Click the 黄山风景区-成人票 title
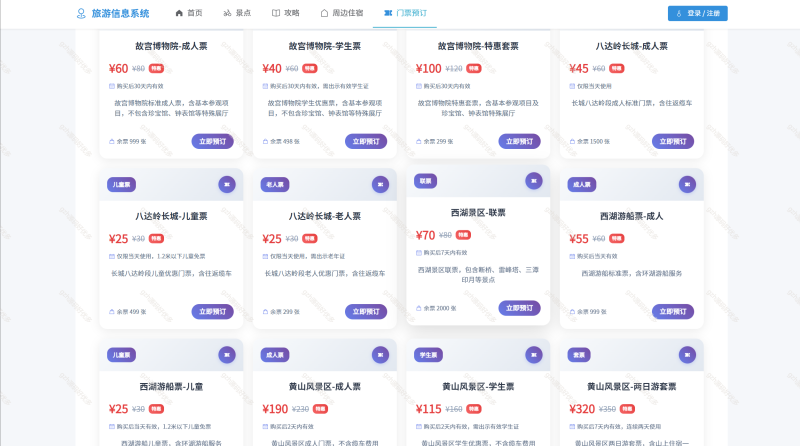800x446 pixels. tap(324, 387)
